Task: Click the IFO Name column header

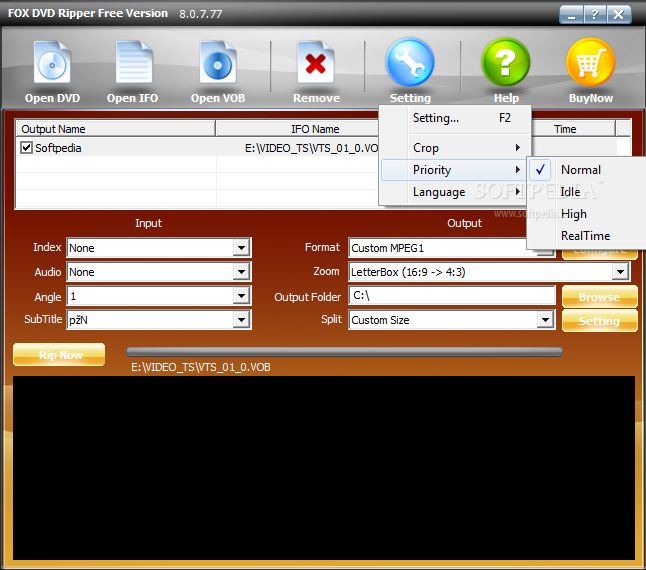Action: click(x=297, y=129)
